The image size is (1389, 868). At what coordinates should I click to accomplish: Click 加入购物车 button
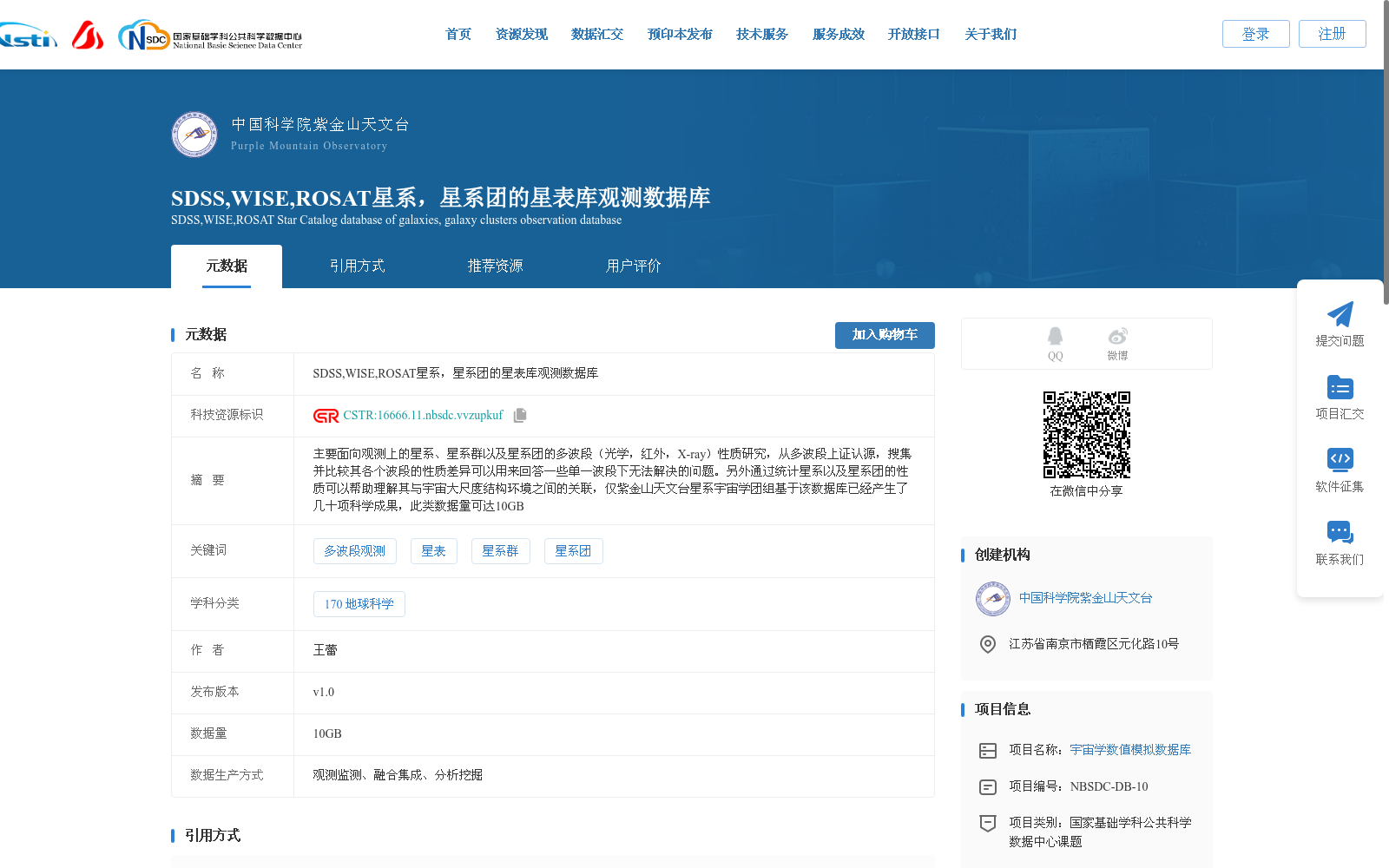pyautogui.click(x=885, y=335)
